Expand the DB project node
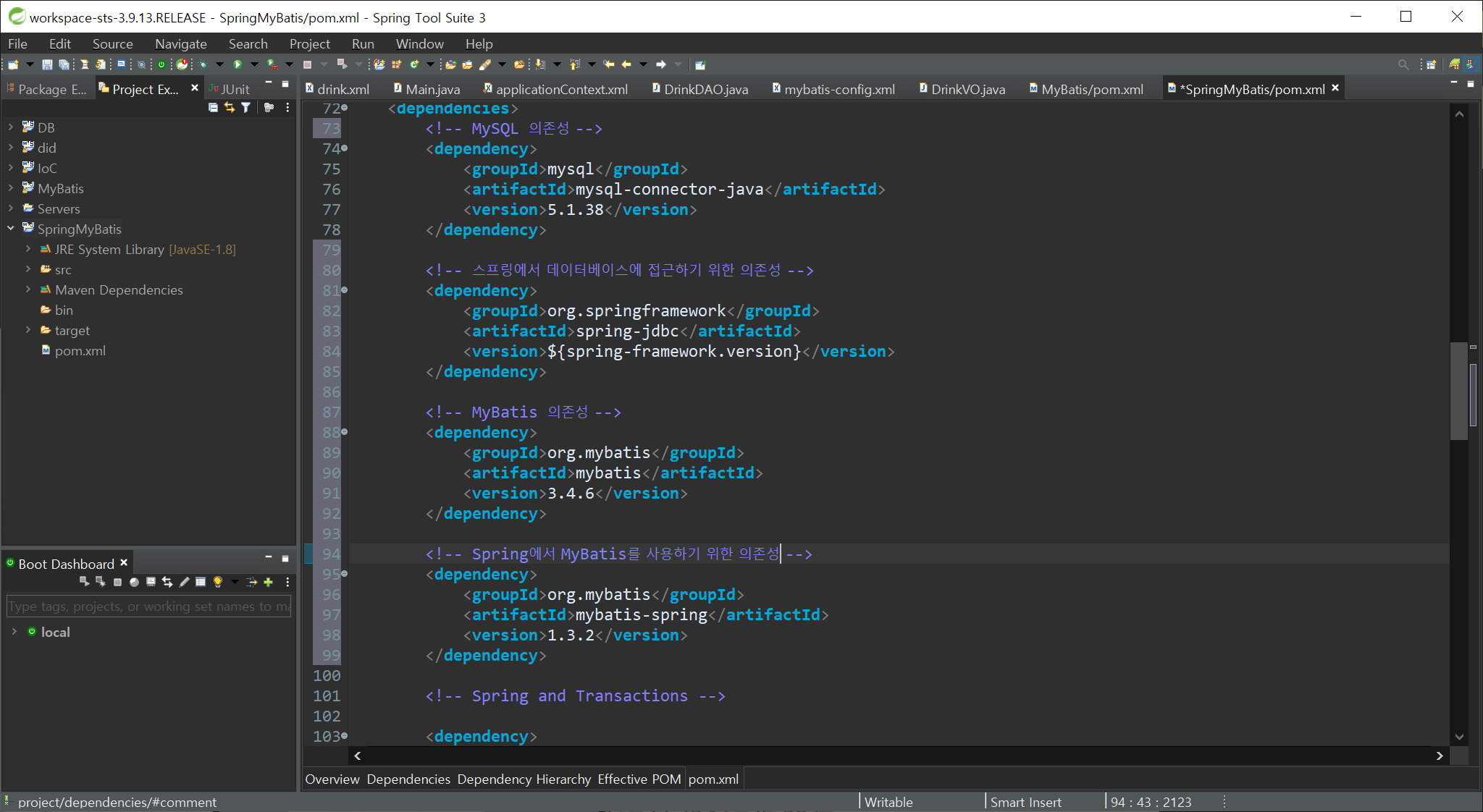 [x=11, y=127]
